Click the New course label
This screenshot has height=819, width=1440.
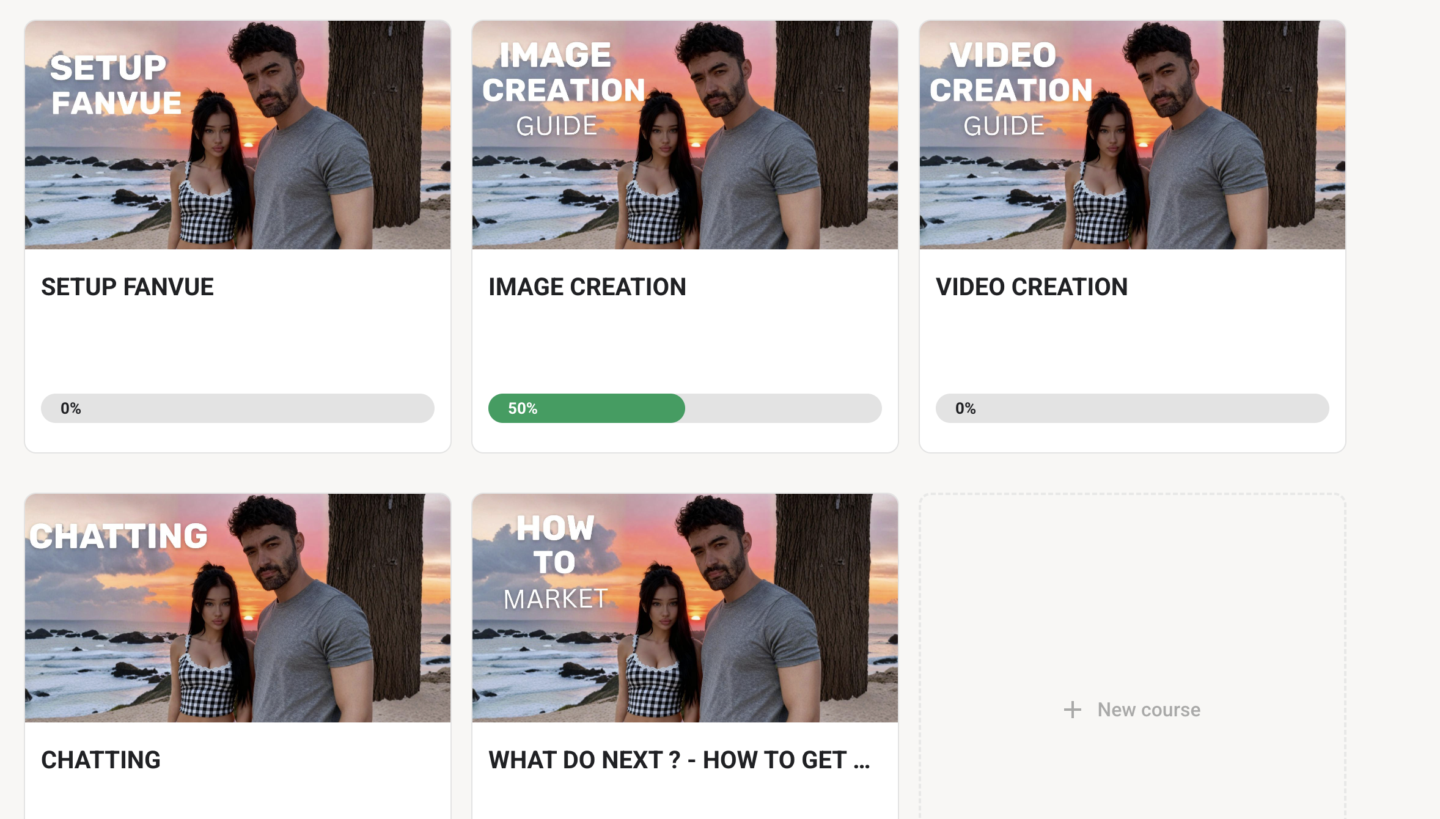1149,710
